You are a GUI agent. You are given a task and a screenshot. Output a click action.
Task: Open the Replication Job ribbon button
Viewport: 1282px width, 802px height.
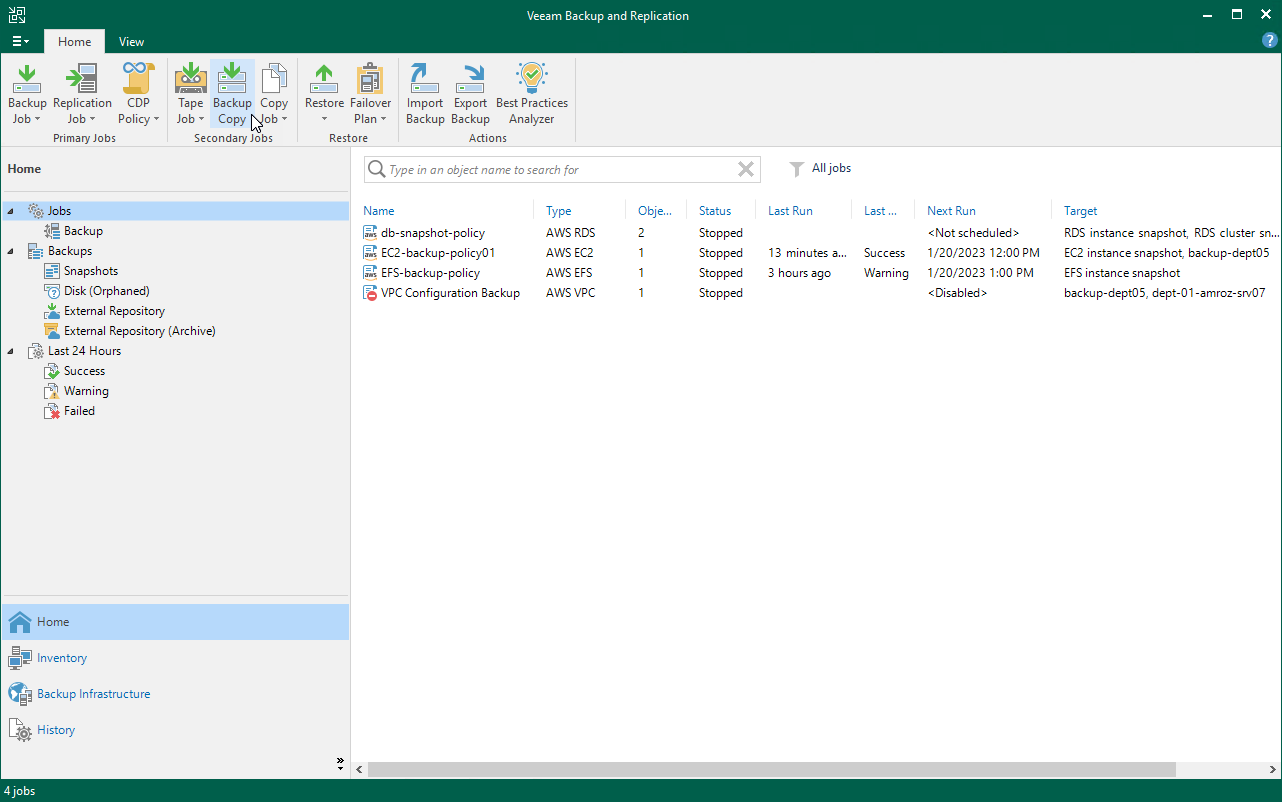82,94
